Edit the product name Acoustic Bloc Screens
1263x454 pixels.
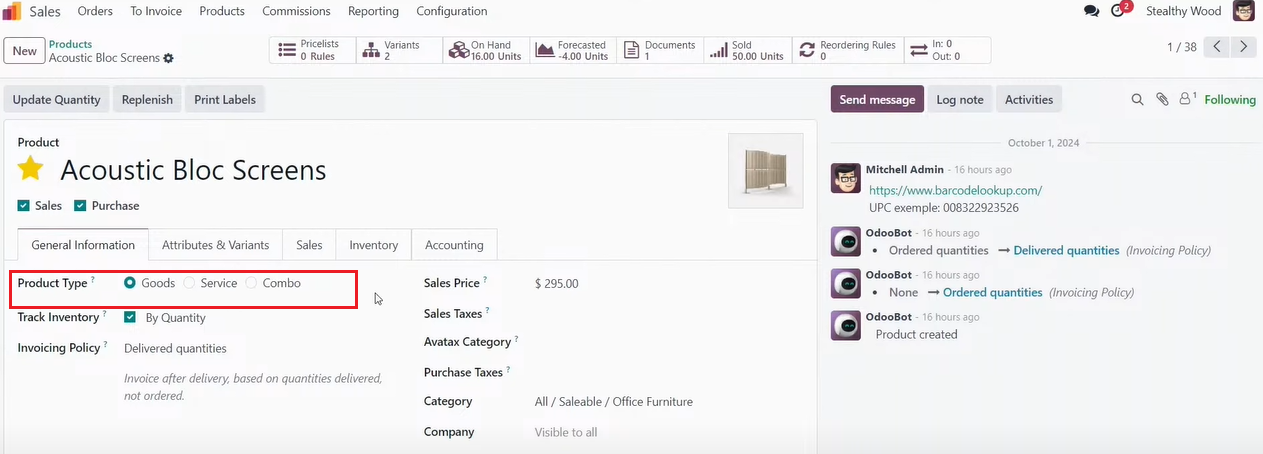pos(193,170)
